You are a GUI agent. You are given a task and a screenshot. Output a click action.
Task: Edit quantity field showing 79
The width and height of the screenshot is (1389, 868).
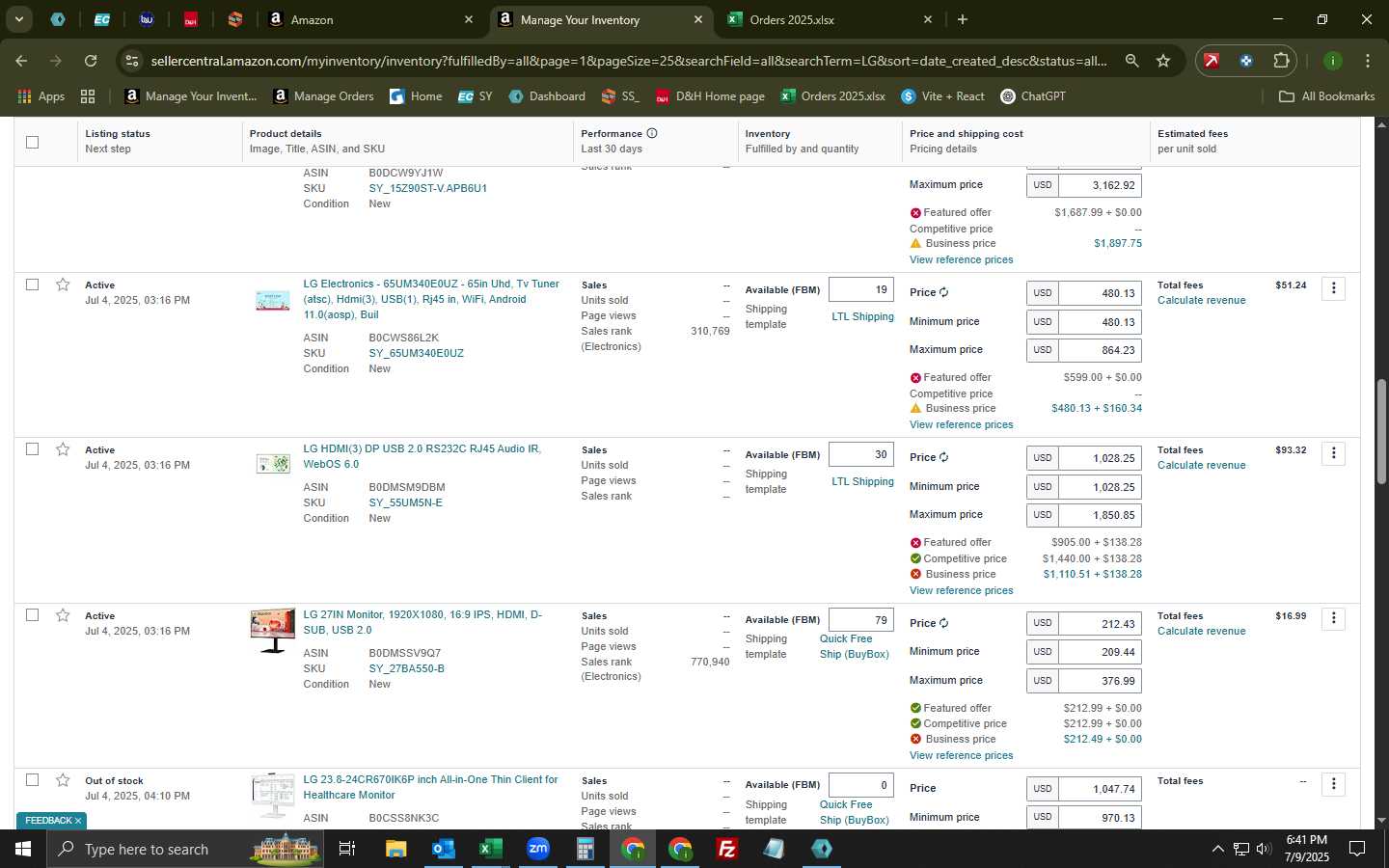(x=861, y=620)
